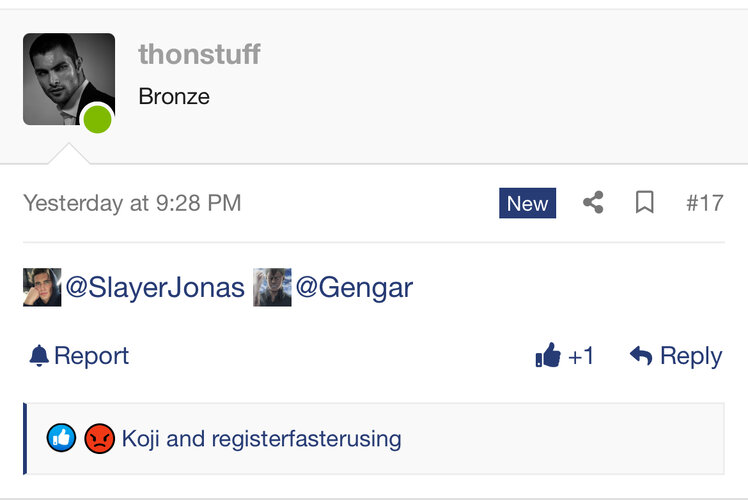This screenshot has width=748, height=500.
Task: Report this post
Action: click(x=79, y=356)
